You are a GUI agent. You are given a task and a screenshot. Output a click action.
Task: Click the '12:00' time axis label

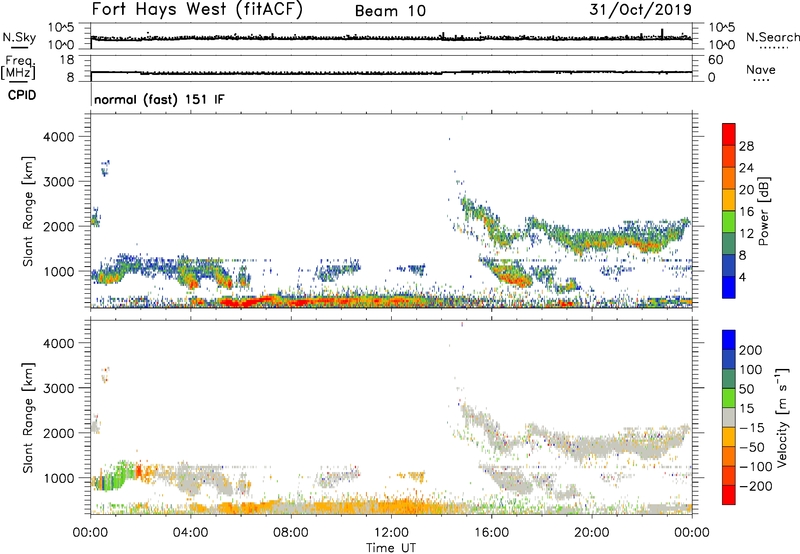(x=391, y=533)
